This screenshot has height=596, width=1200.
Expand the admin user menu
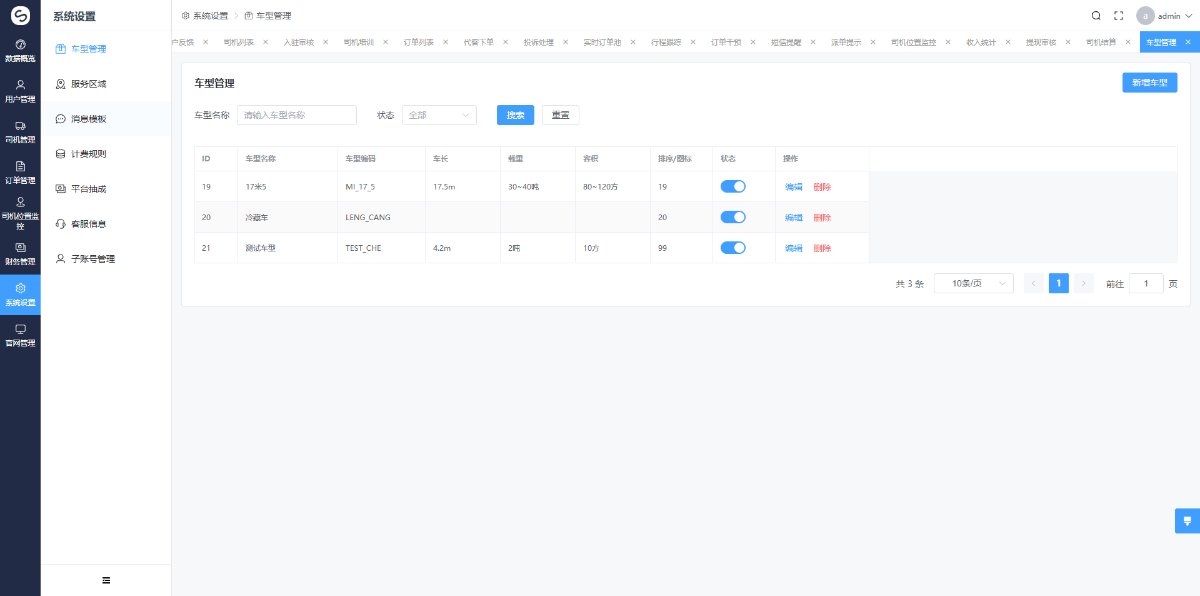pyautogui.click(x=1165, y=16)
